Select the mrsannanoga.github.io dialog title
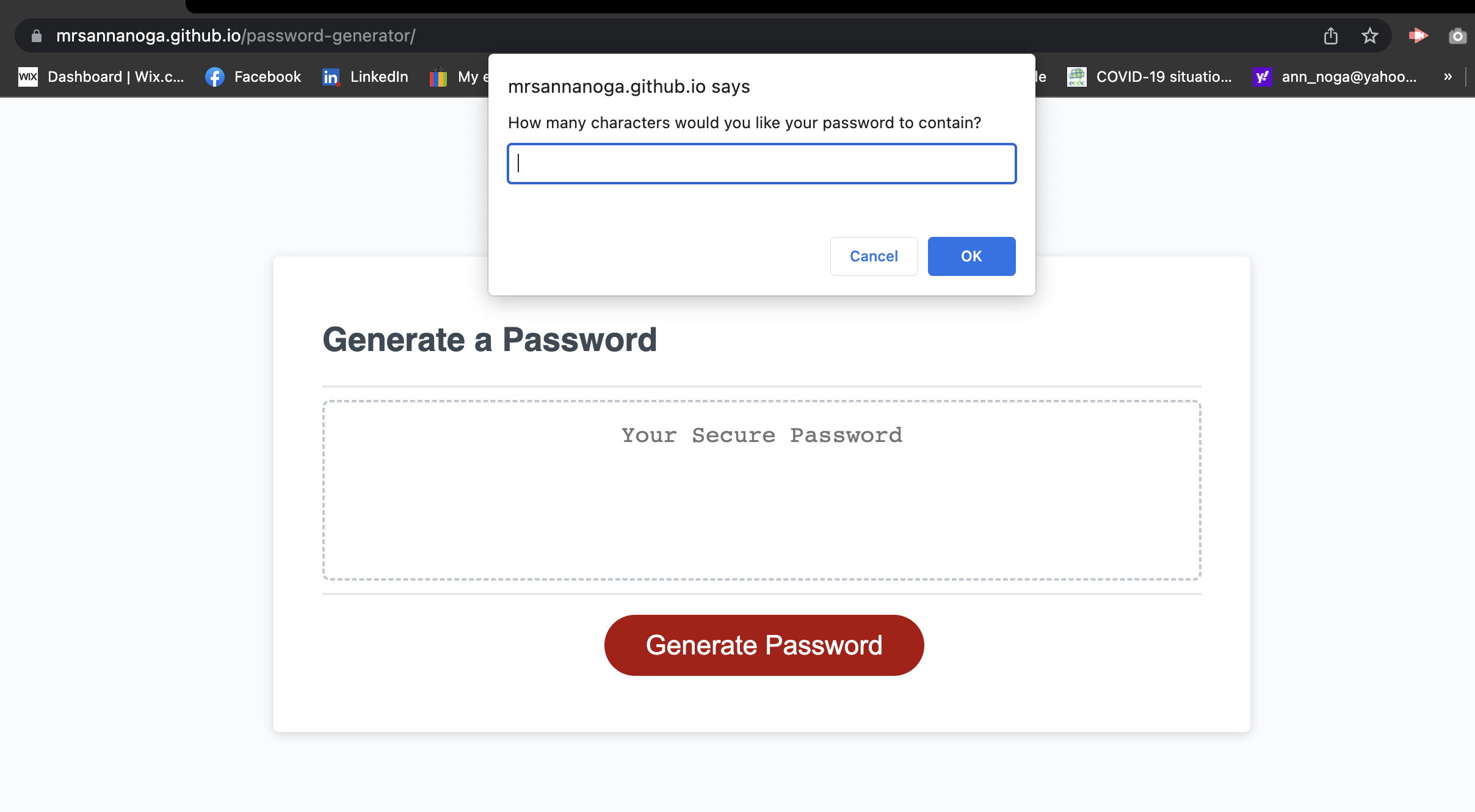This screenshot has width=1475, height=812. [x=629, y=85]
